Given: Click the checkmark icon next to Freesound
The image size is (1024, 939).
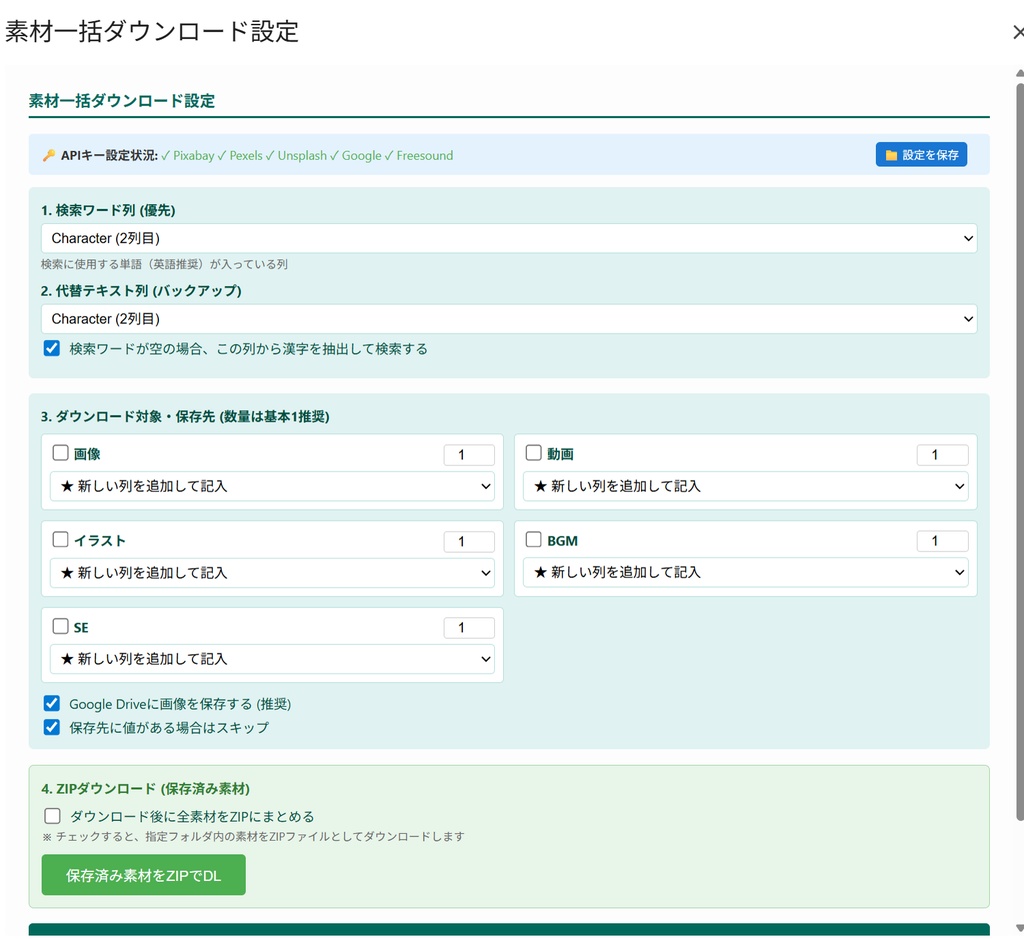Looking at the screenshot, I should coord(391,156).
